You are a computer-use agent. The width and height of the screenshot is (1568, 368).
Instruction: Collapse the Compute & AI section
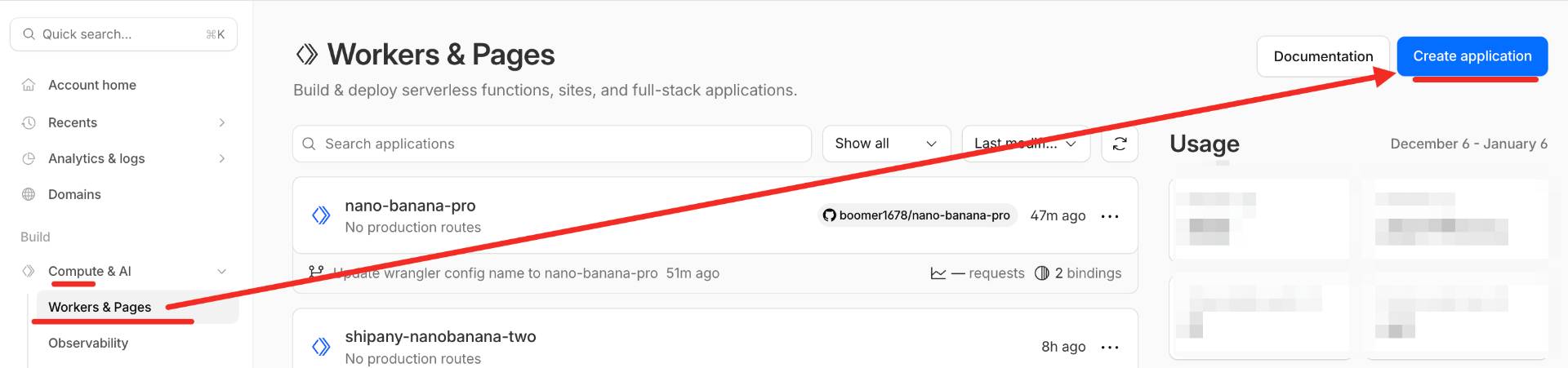[221, 272]
